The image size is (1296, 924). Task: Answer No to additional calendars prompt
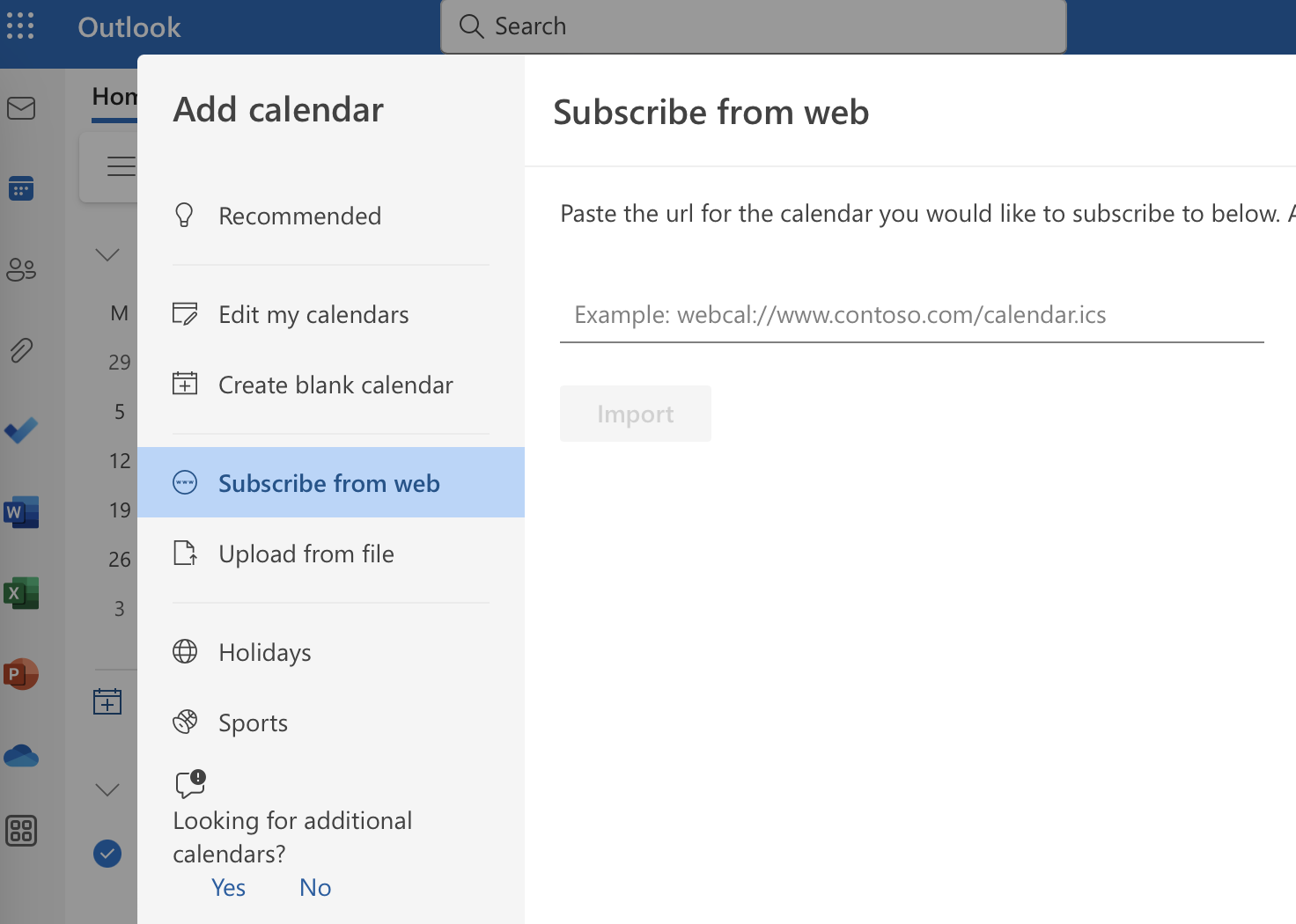point(315,887)
